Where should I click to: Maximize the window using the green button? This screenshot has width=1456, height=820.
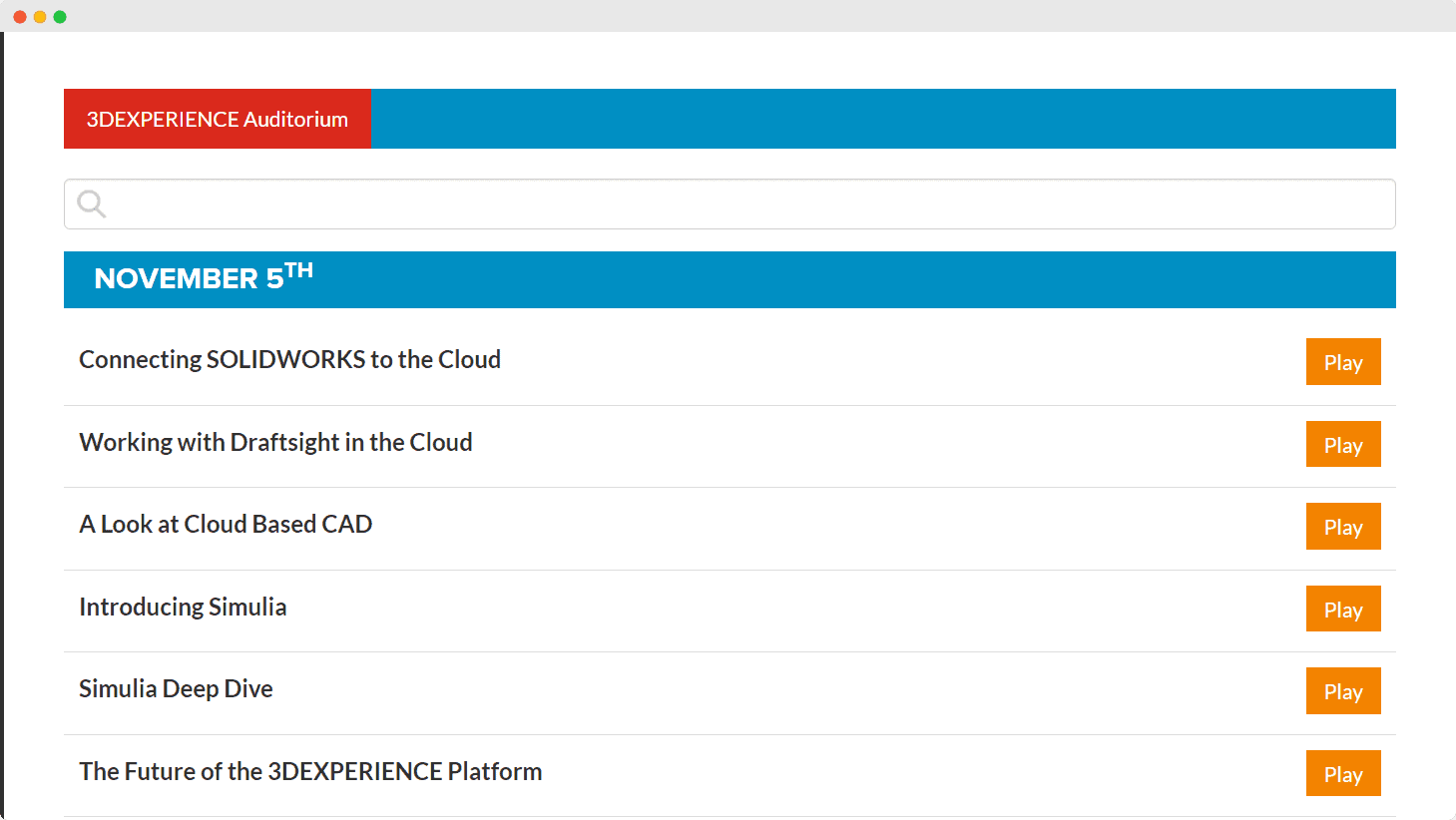[60, 17]
